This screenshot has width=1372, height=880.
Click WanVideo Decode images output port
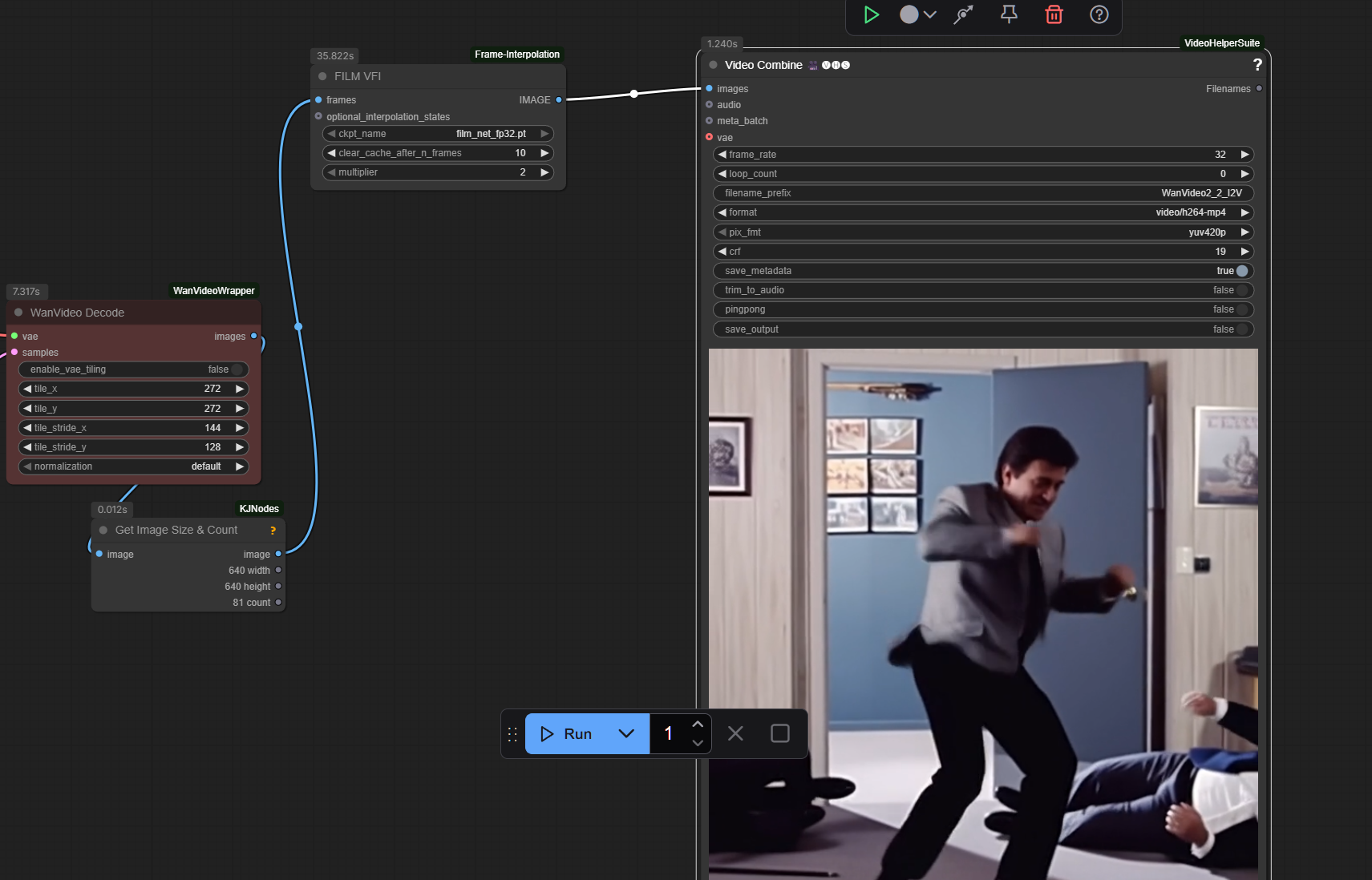(254, 336)
